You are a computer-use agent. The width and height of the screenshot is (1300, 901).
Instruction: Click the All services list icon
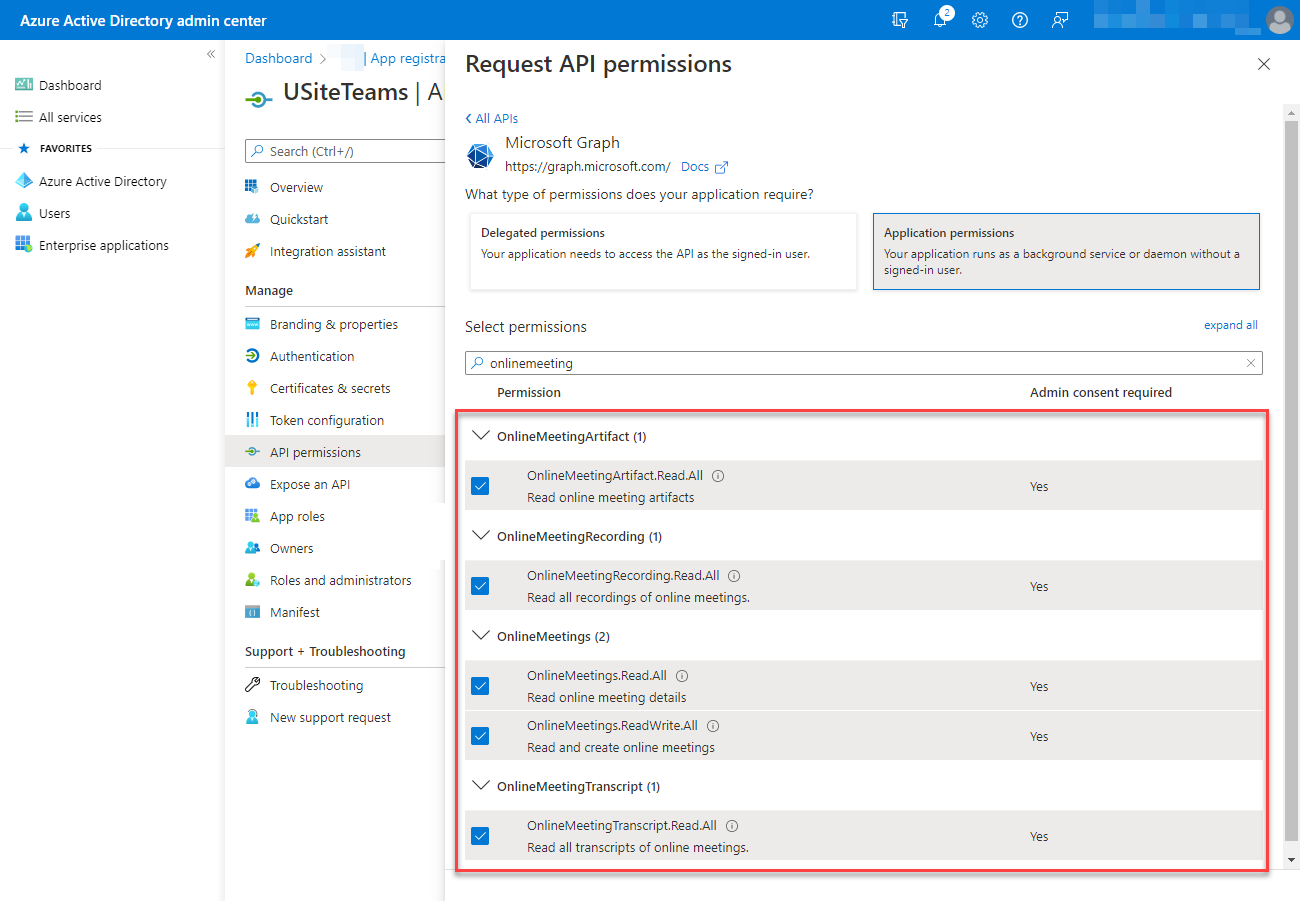coord(24,117)
